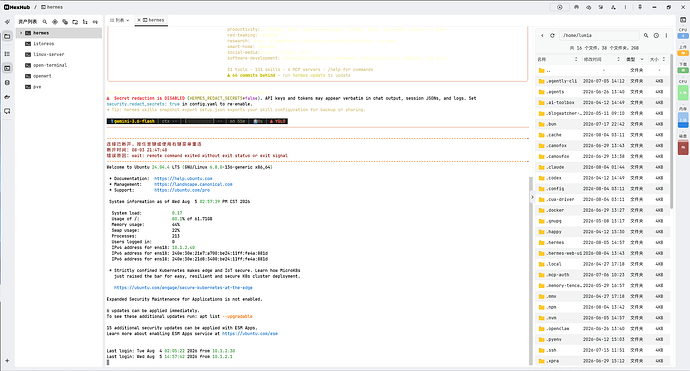Open the help.ubuntu.com documentation link
Image resolution: width=690 pixels, height=371 pixels.
[183, 179]
